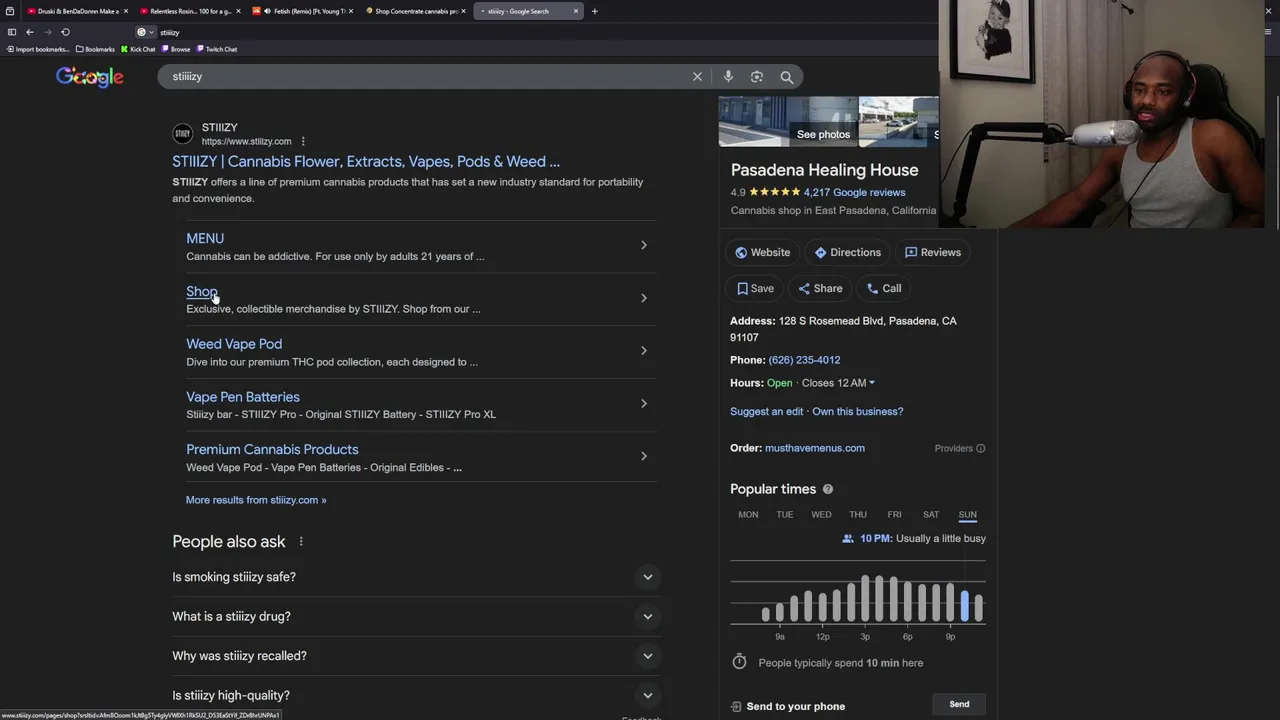This screenshot has width=1280, height=720.
Task: Click the Providers info icon
Action: pos(980,448)
